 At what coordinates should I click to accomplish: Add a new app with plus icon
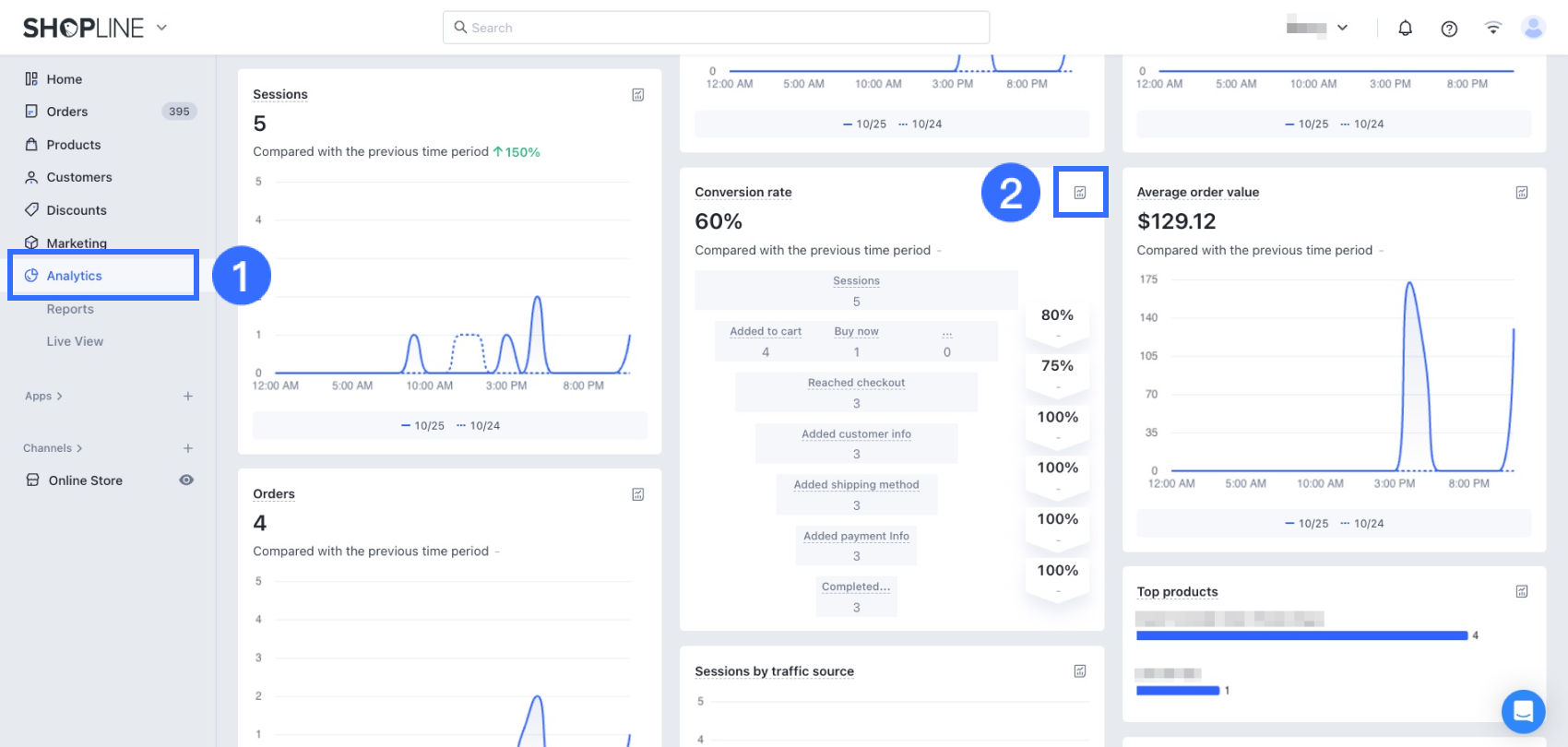[x=188, y=397]
